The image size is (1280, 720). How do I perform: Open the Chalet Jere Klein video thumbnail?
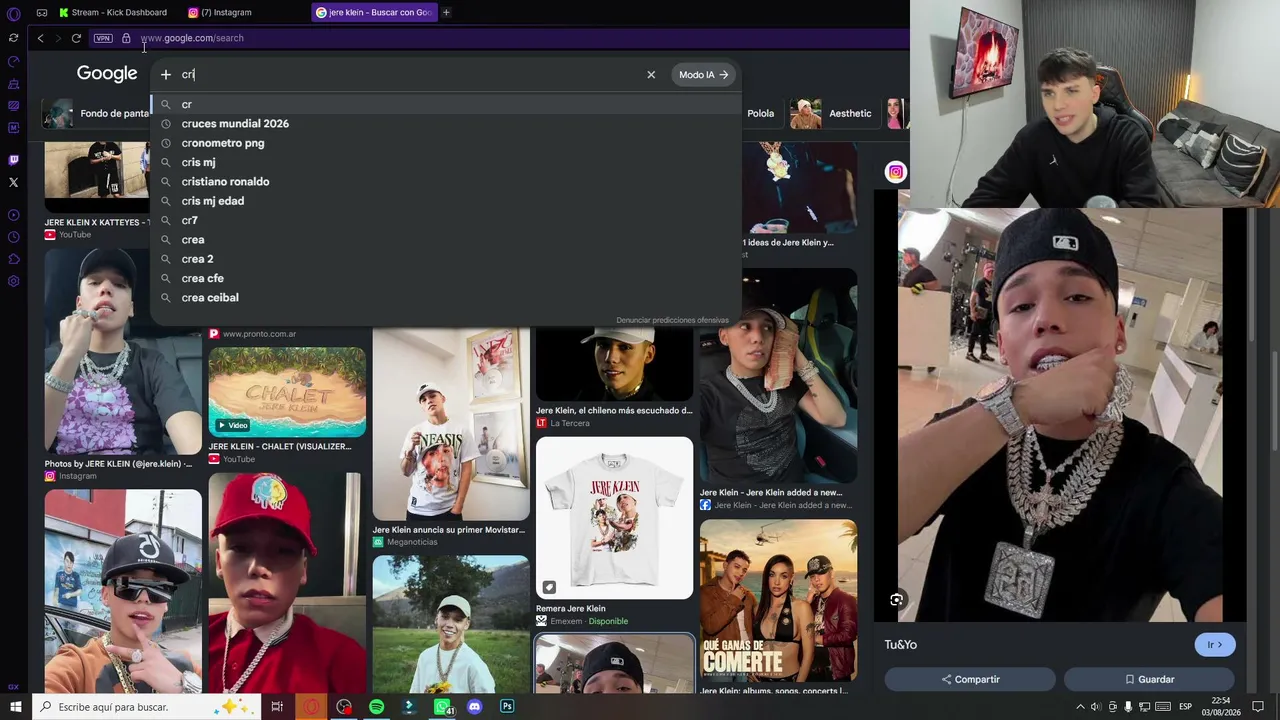287,392
